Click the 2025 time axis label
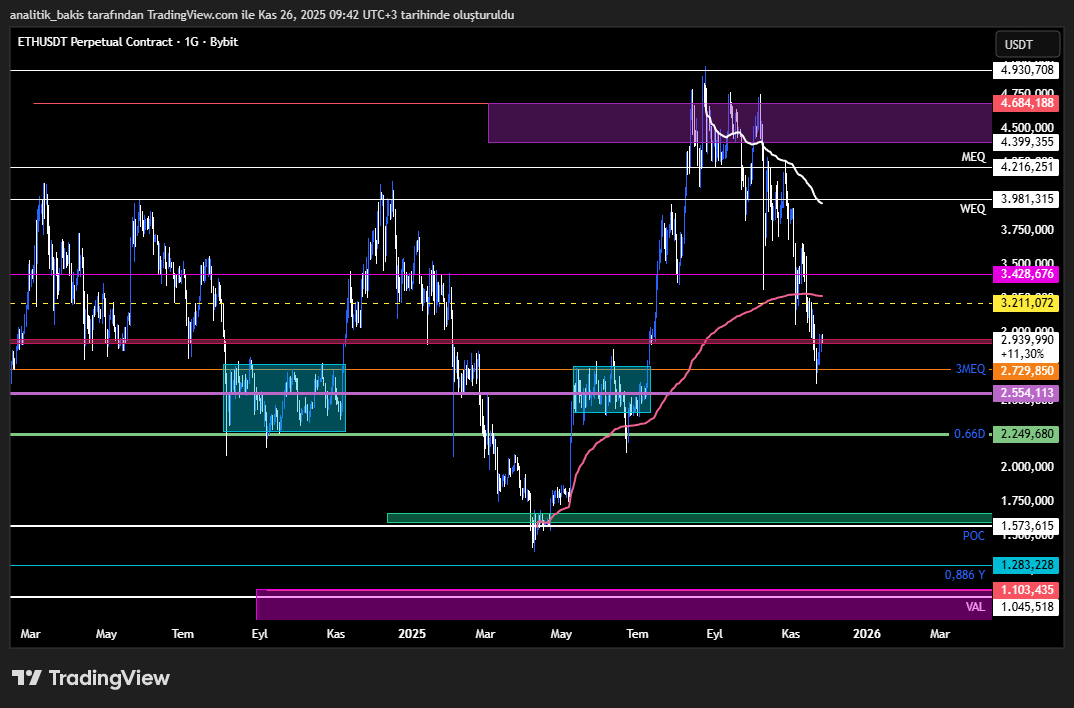The image size is (1074, 708). point(412,634)
